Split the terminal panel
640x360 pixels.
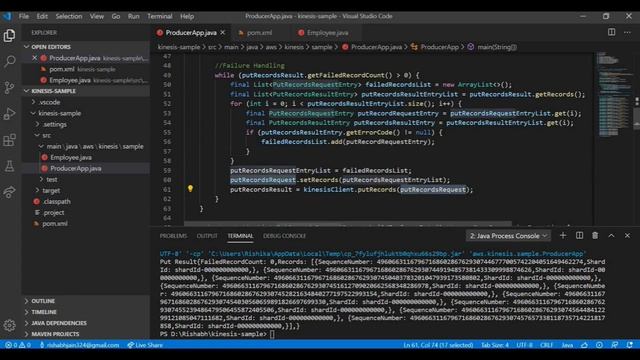(x=579, y=236)
